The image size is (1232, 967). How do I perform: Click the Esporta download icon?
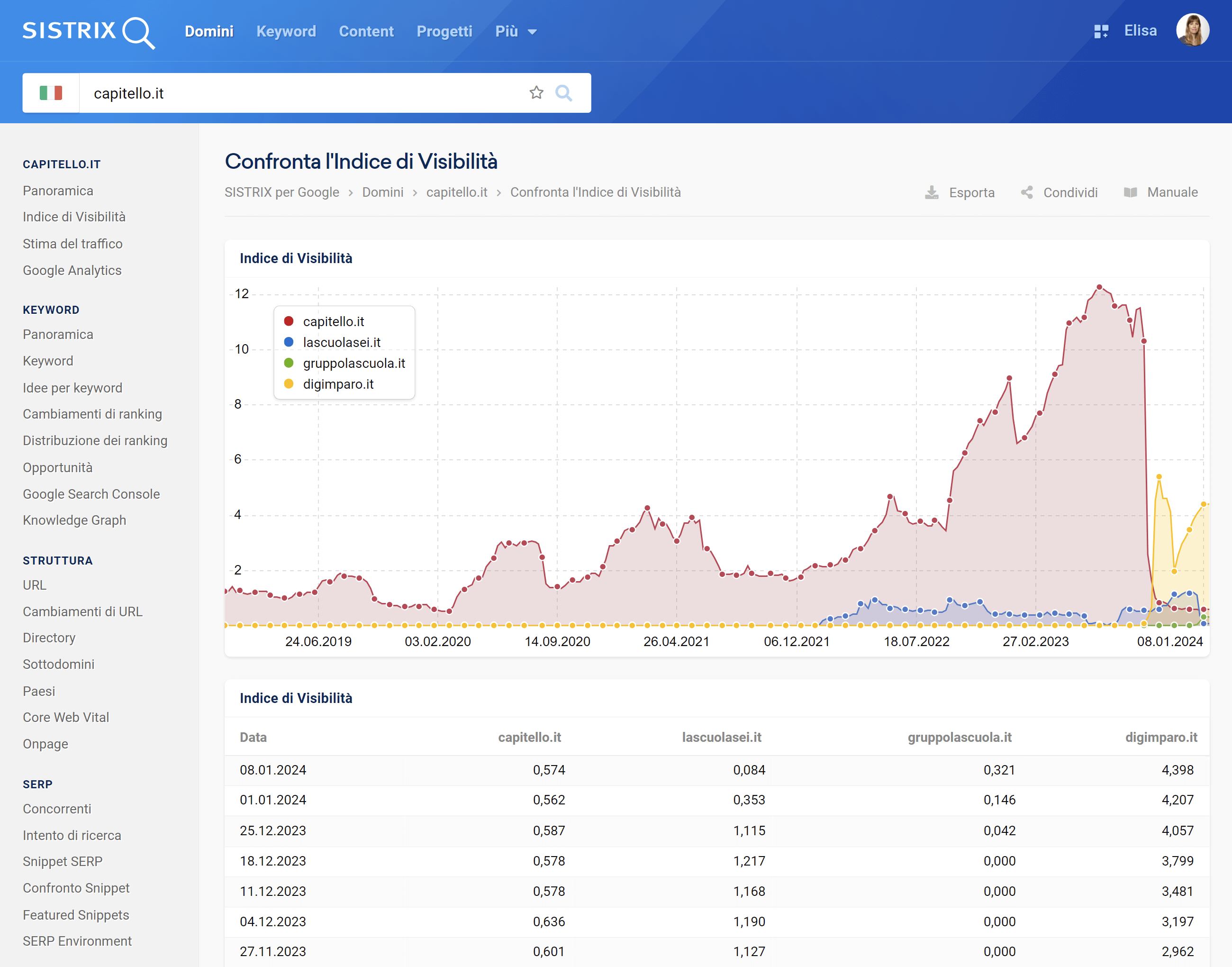click(x=932, y=192)
